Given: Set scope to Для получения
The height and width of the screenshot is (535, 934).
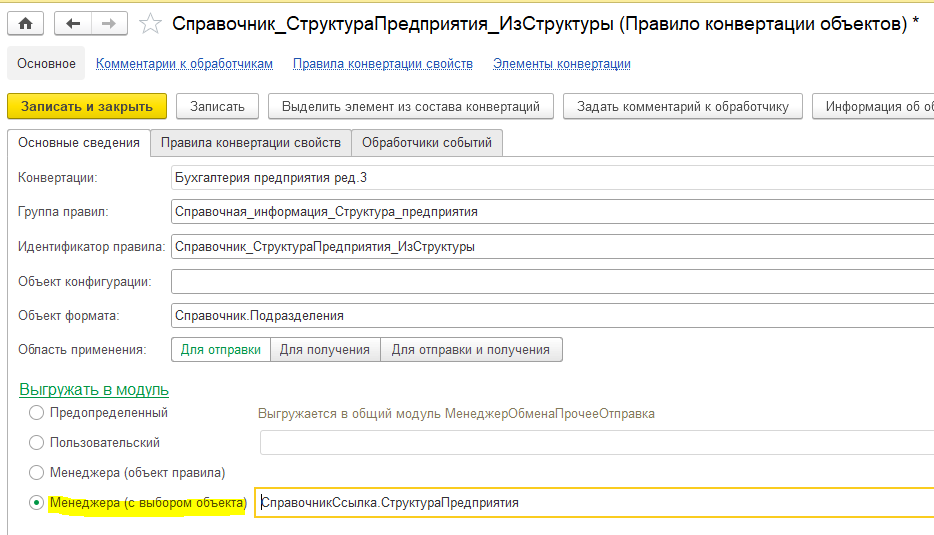Looking at the screenshot, I should [x=326, y=349].
